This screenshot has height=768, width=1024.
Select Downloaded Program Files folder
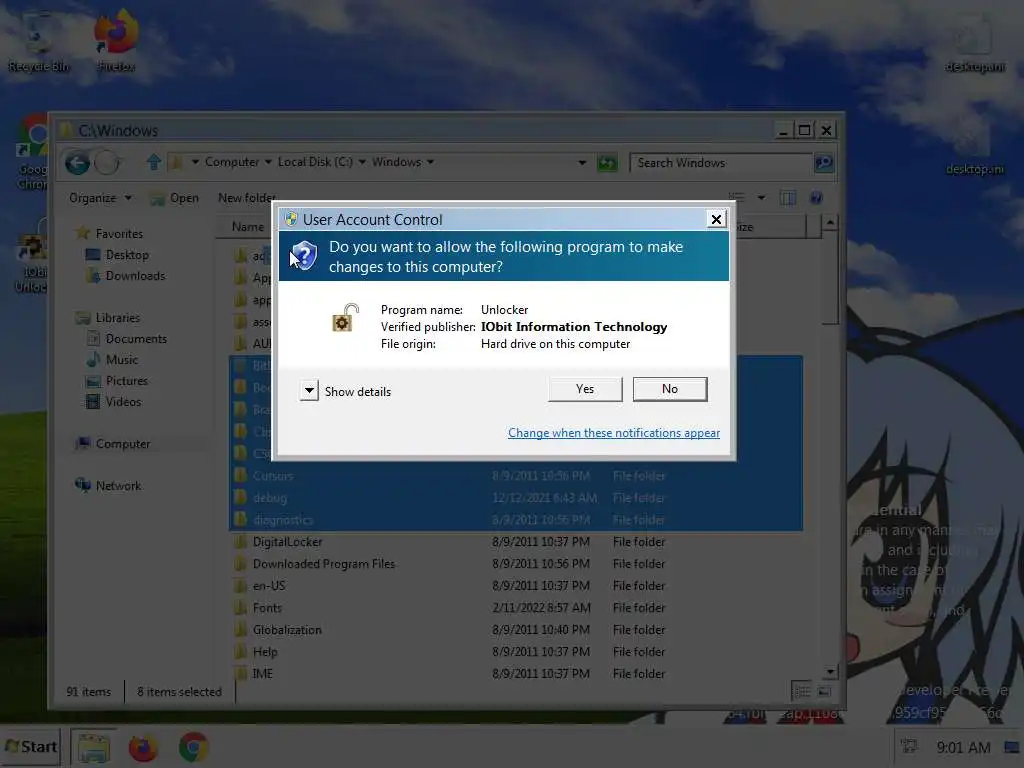point(516,564)
